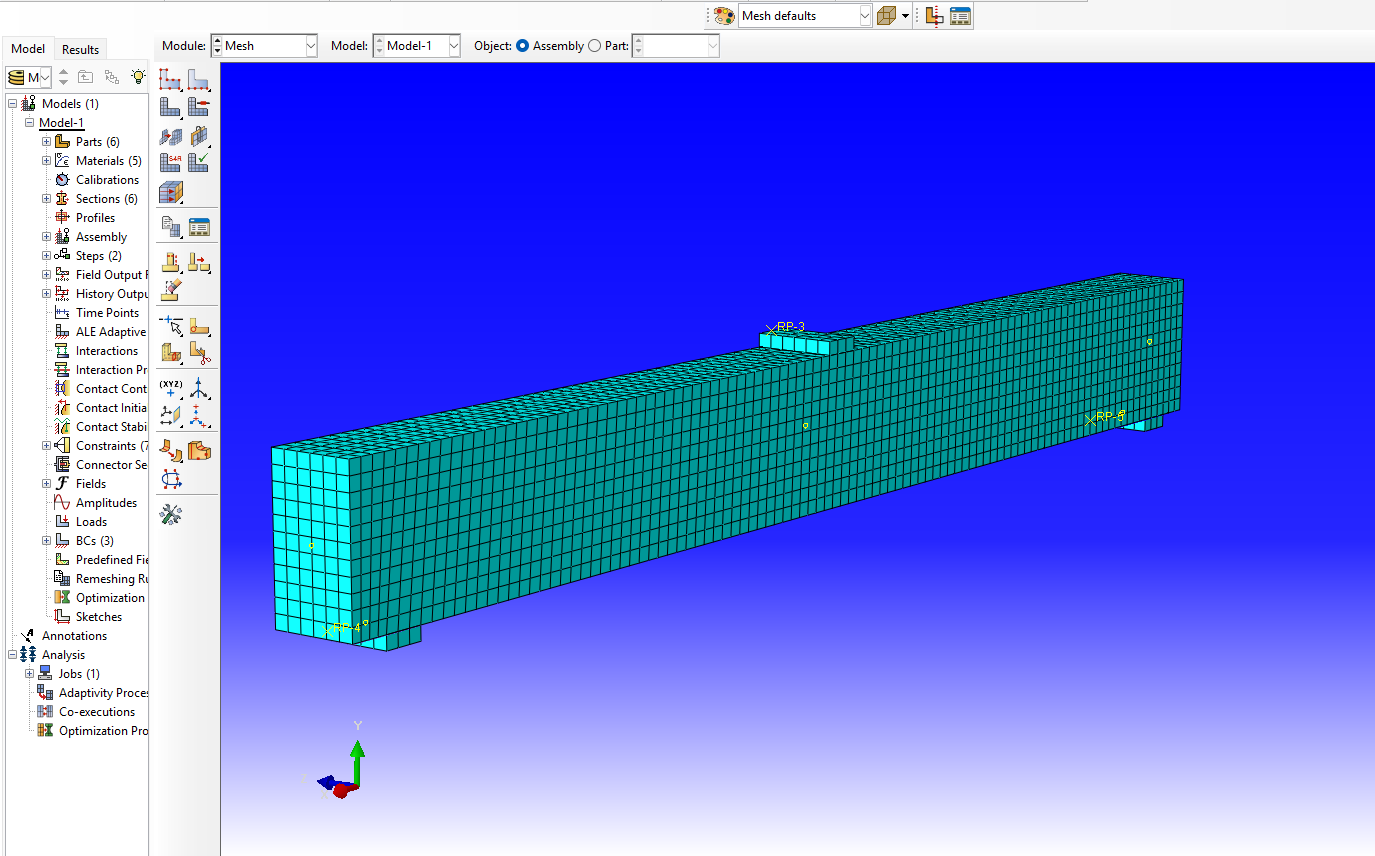The width and height of the screenshot is (1375, 856).
Task: Collapse the Analysis tree node
Action: pos(12,655)
